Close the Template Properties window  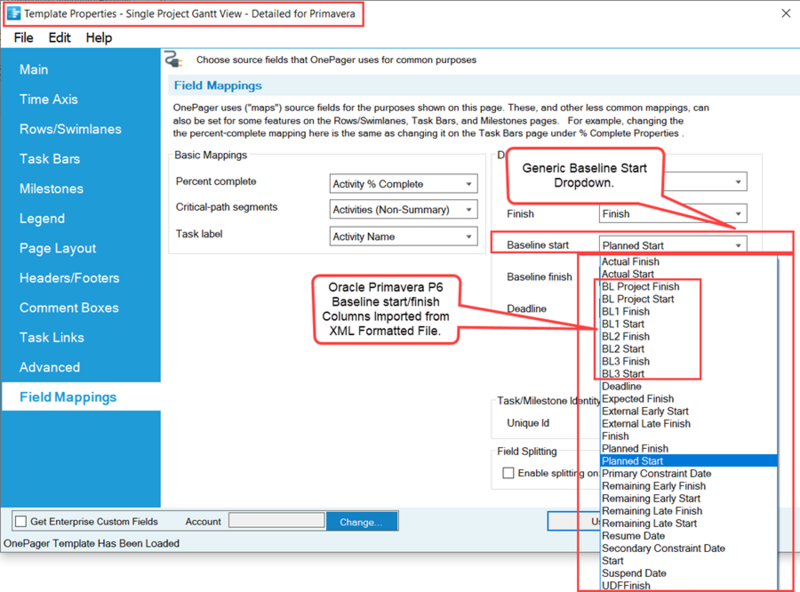[786, 13]
